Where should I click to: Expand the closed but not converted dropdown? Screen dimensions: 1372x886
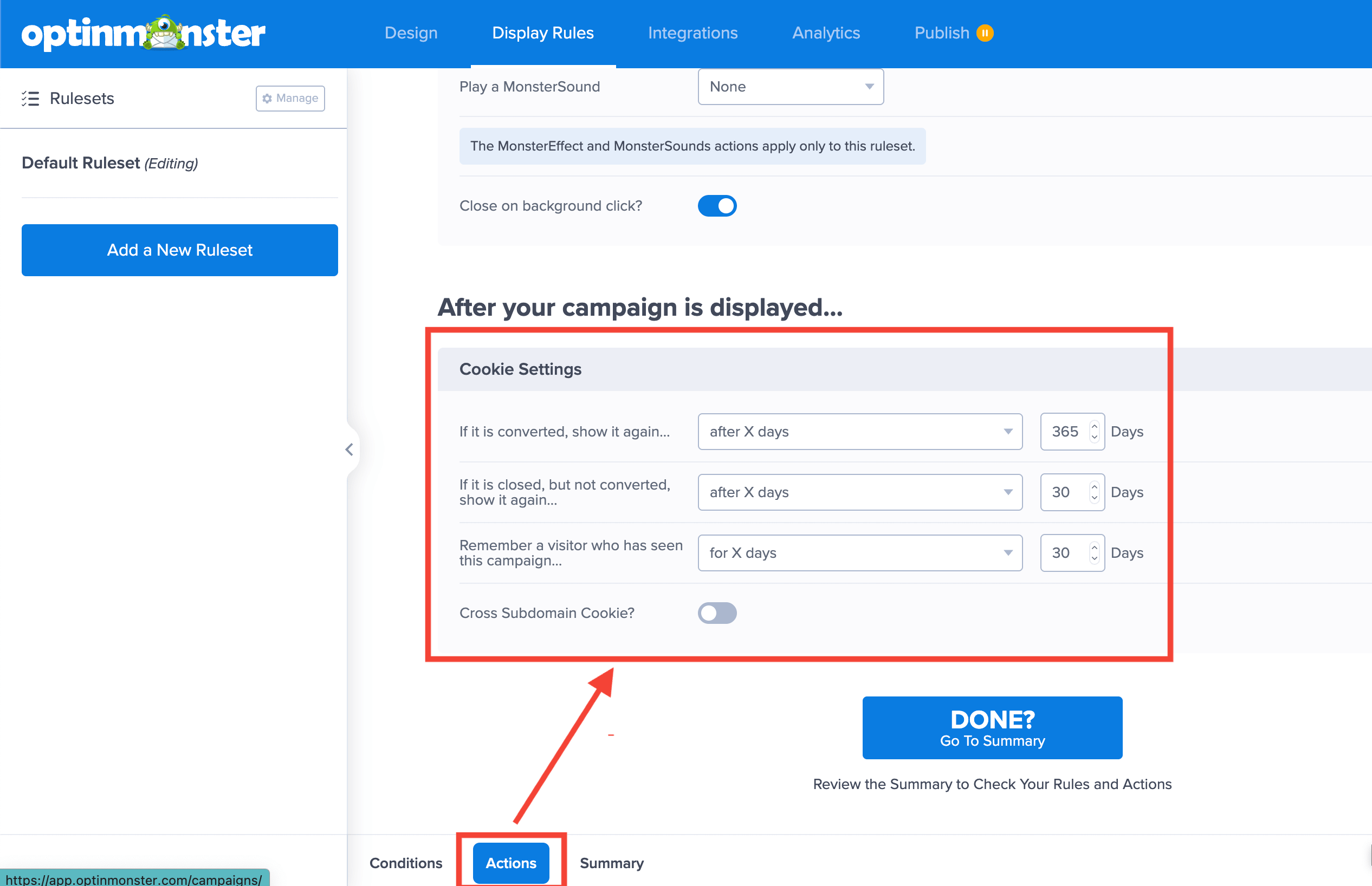859,492
